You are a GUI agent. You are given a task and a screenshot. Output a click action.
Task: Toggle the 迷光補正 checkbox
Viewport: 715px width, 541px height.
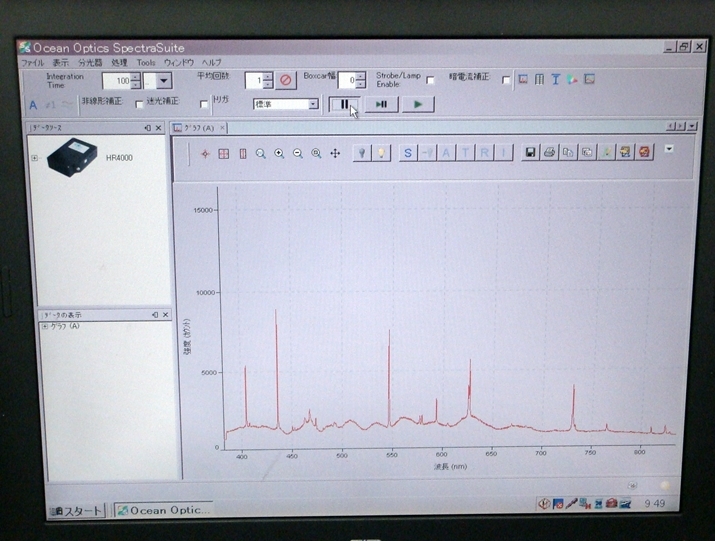click(204, 104)
